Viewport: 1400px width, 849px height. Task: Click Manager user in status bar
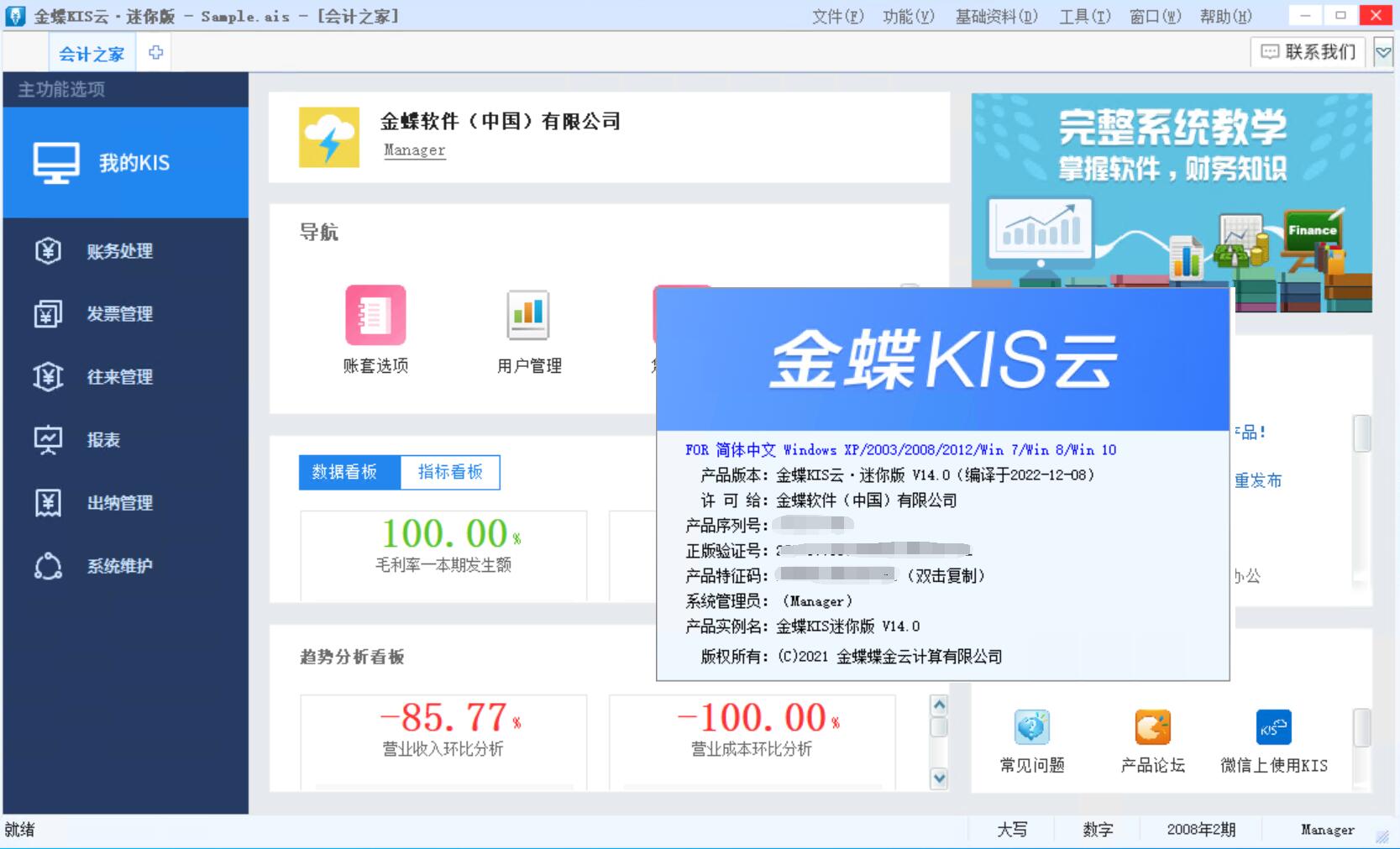(x=1327, y=830)
